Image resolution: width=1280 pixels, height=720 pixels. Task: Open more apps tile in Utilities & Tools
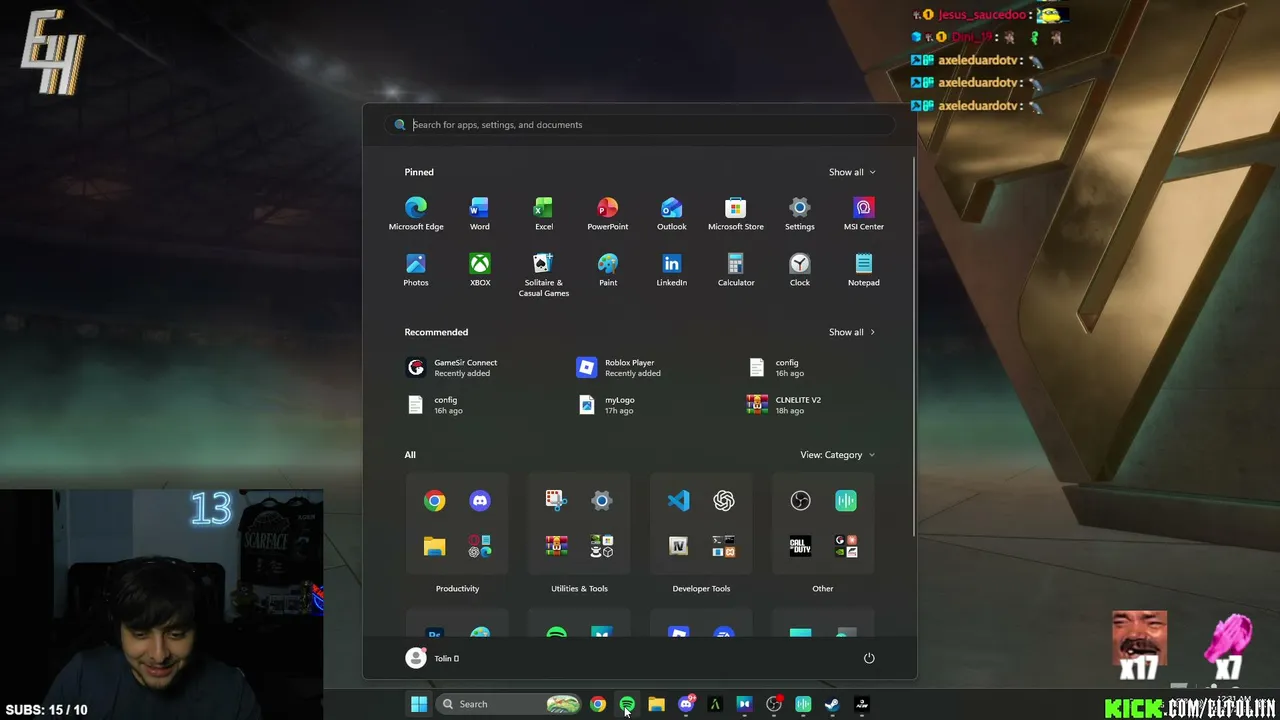(x=601, y=546)
